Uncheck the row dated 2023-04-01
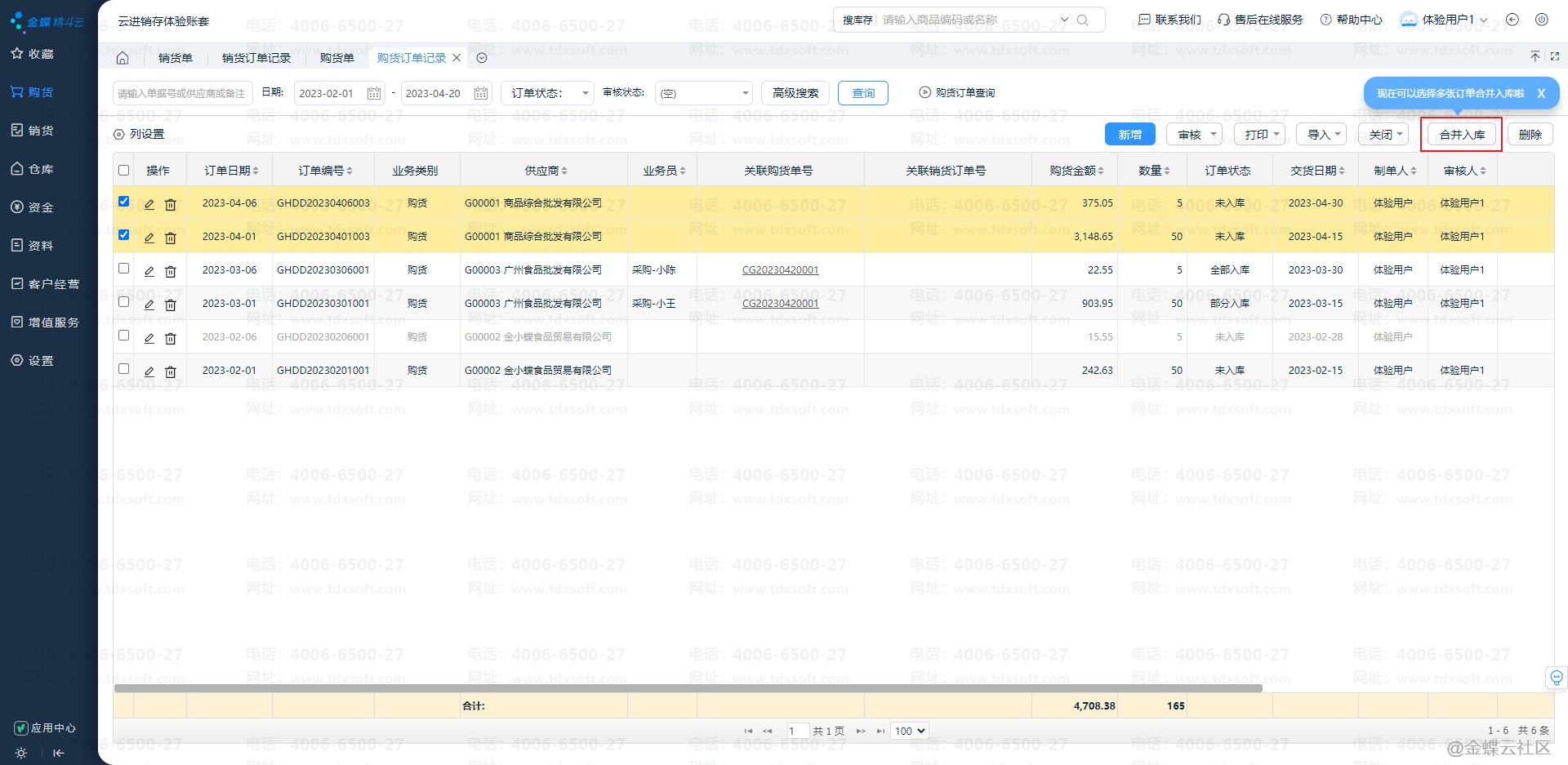This screenshot has width=1568, height=765. (124, 235)
